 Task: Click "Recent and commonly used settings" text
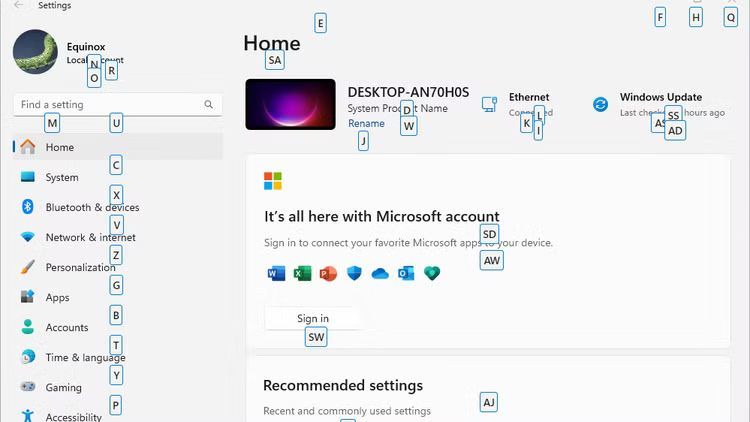coord(347,411)
